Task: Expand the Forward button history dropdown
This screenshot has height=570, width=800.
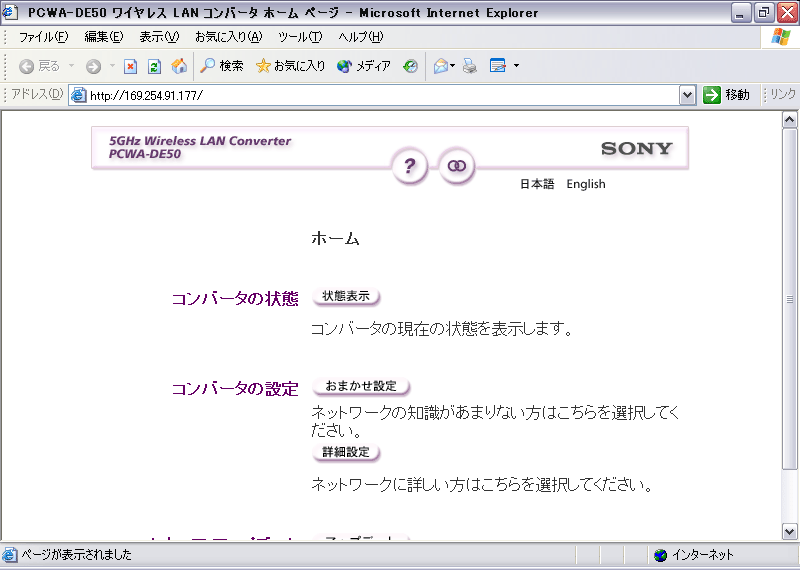Action: (112, 66)
